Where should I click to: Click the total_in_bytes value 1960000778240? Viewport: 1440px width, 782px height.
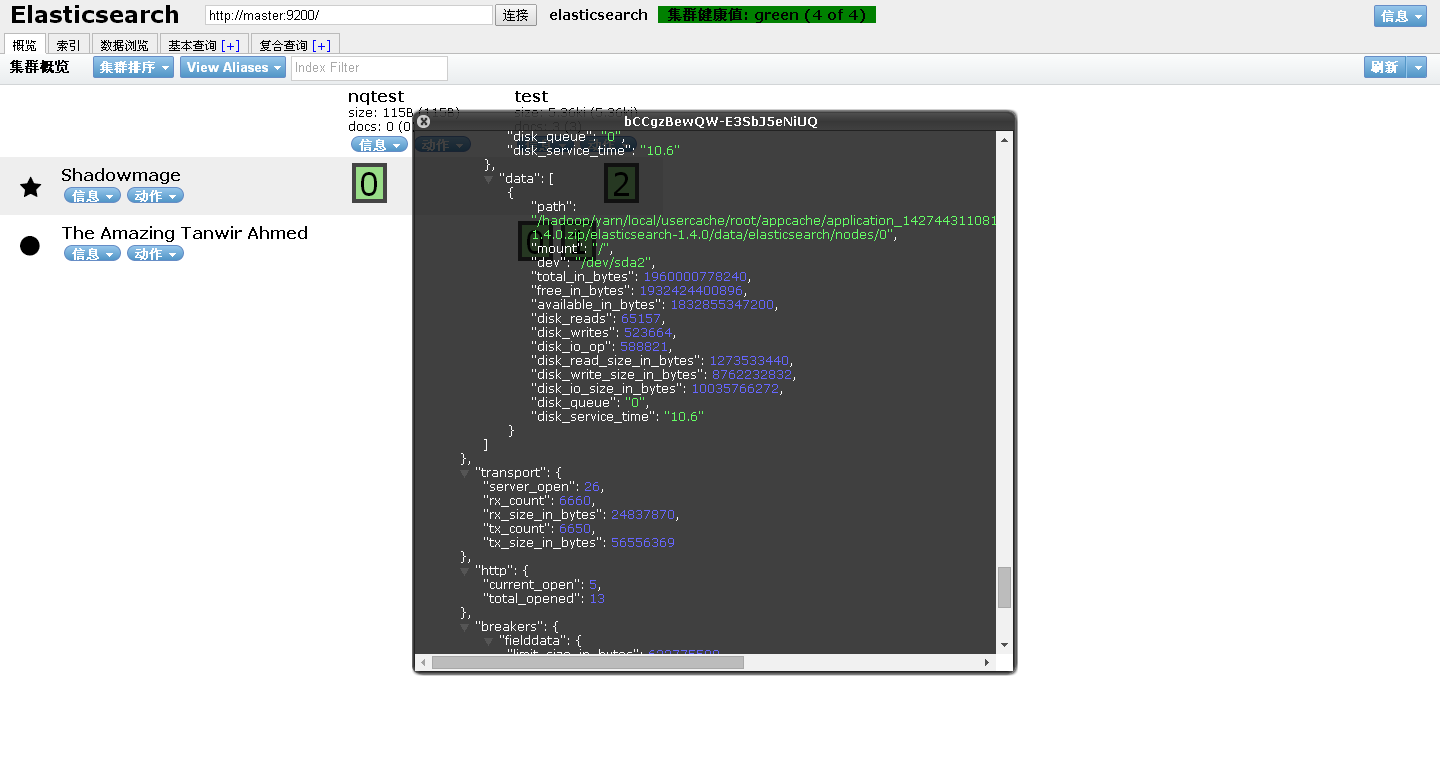(695, 277)
